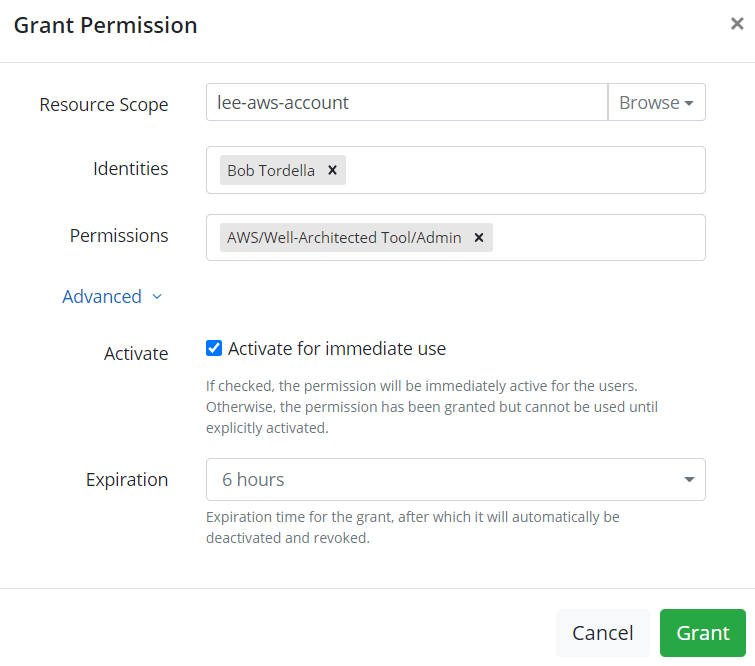Screen dimensions: 755x666
Task: Click the Expiration label
Action: tap(127, 480)
